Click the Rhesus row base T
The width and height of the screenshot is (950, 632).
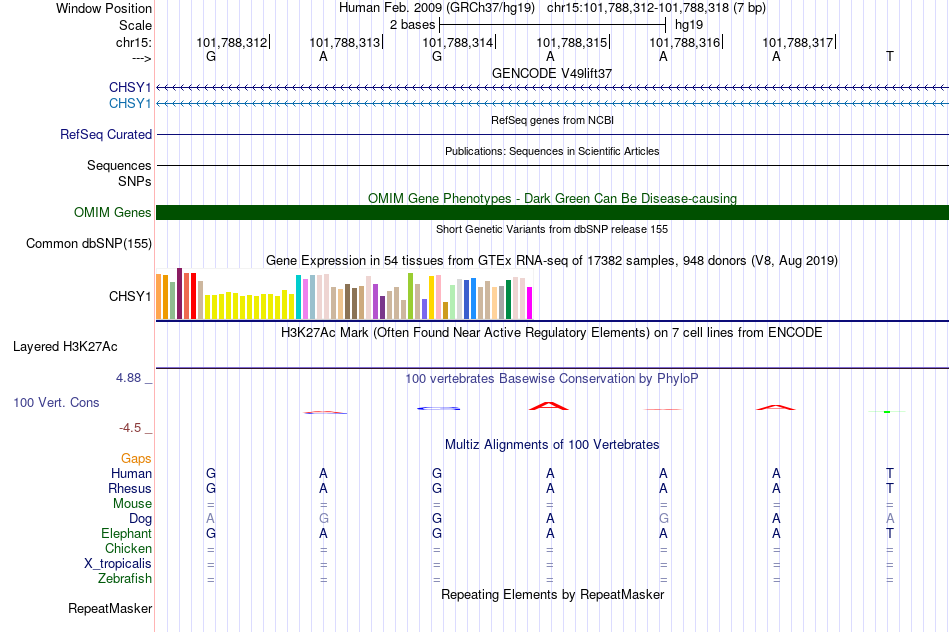pyautogui.click(x=889, y=488)
